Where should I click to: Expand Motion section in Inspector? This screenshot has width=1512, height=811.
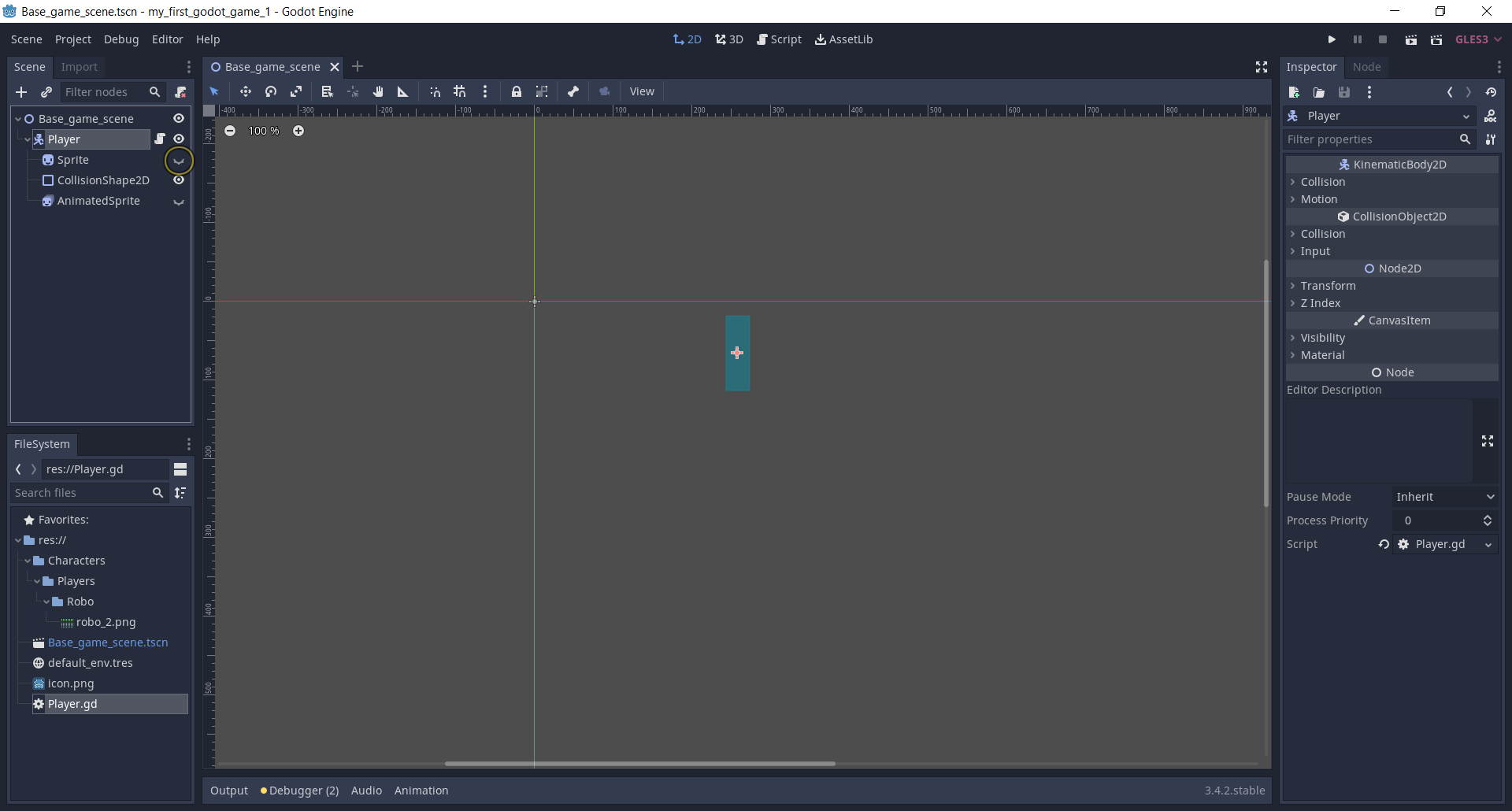[1392, 199]
